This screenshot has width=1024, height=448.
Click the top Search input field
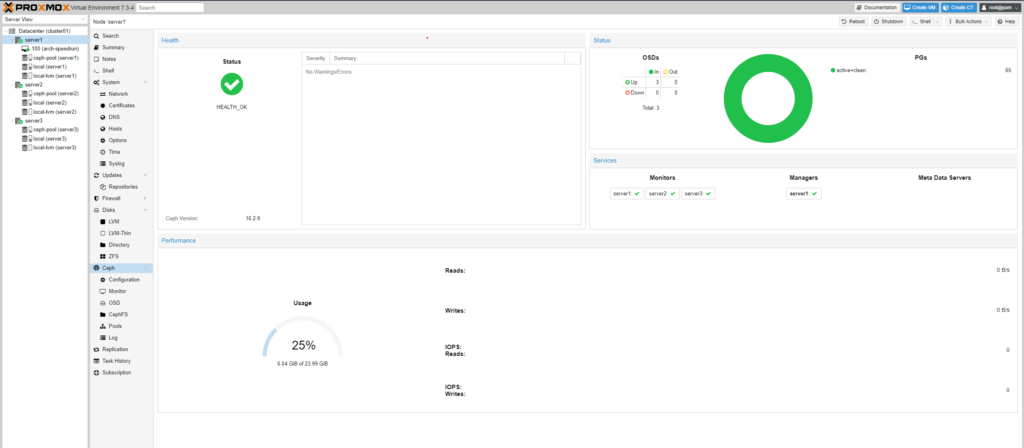[x=170, y=7]
